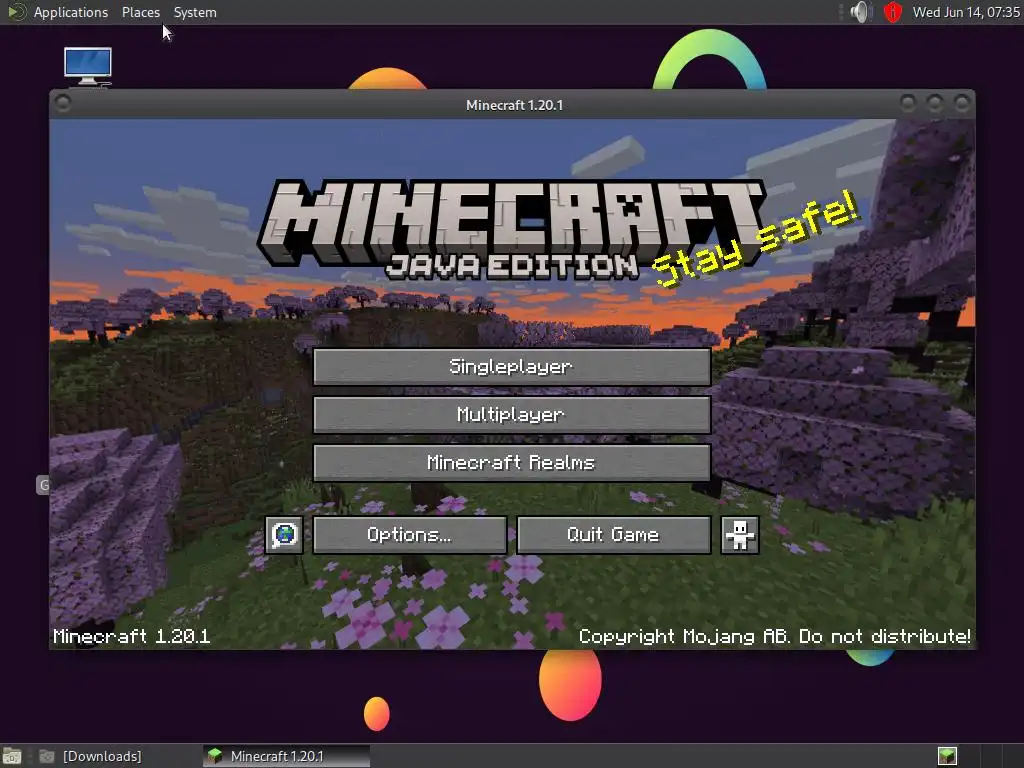The height and width of the screenshot is (768, 1024).
Task: Click the Minecraft block icon in bottom tray
Action: click(947, 756)
